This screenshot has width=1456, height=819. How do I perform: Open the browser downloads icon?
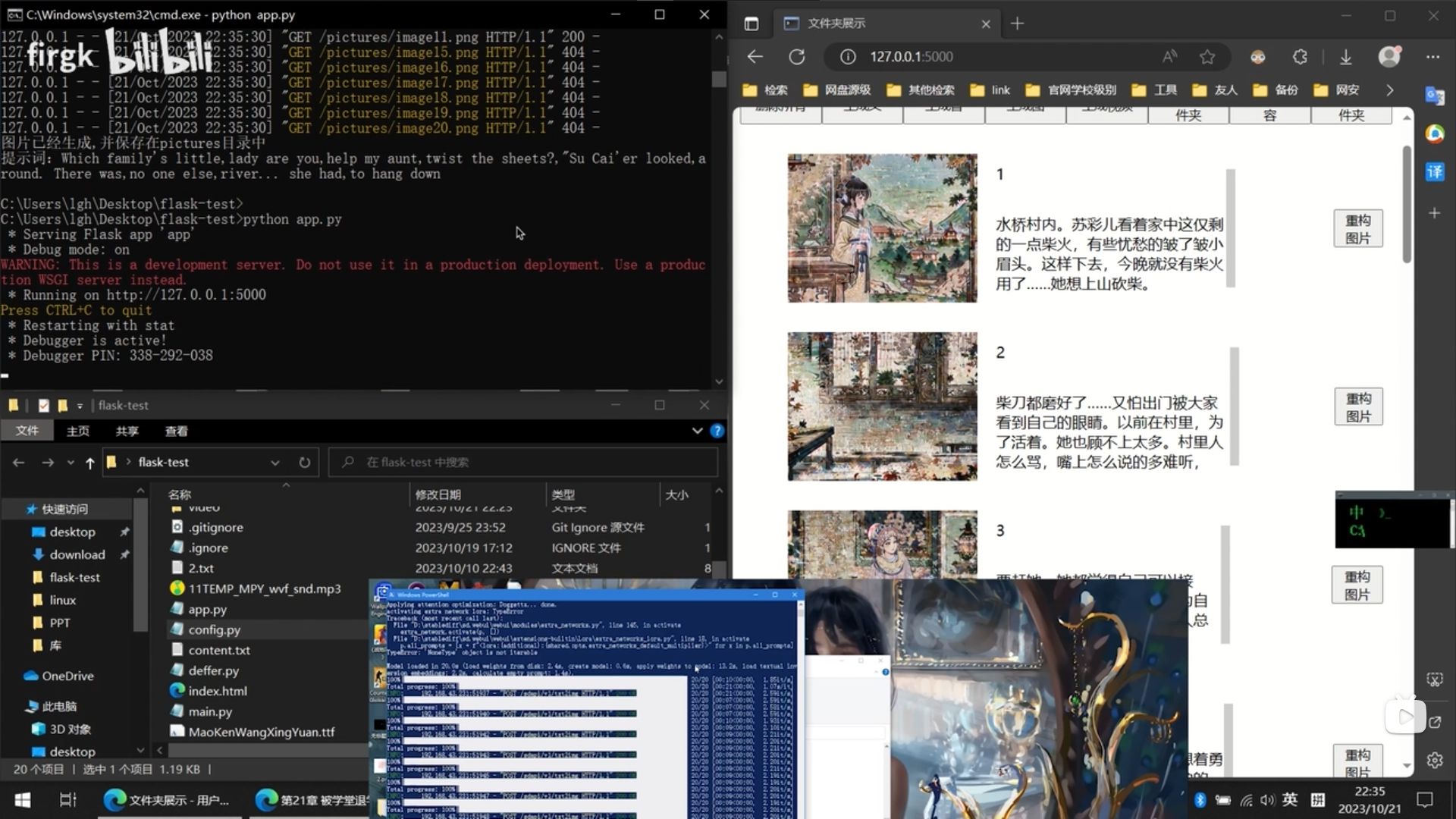[1346, 57]
